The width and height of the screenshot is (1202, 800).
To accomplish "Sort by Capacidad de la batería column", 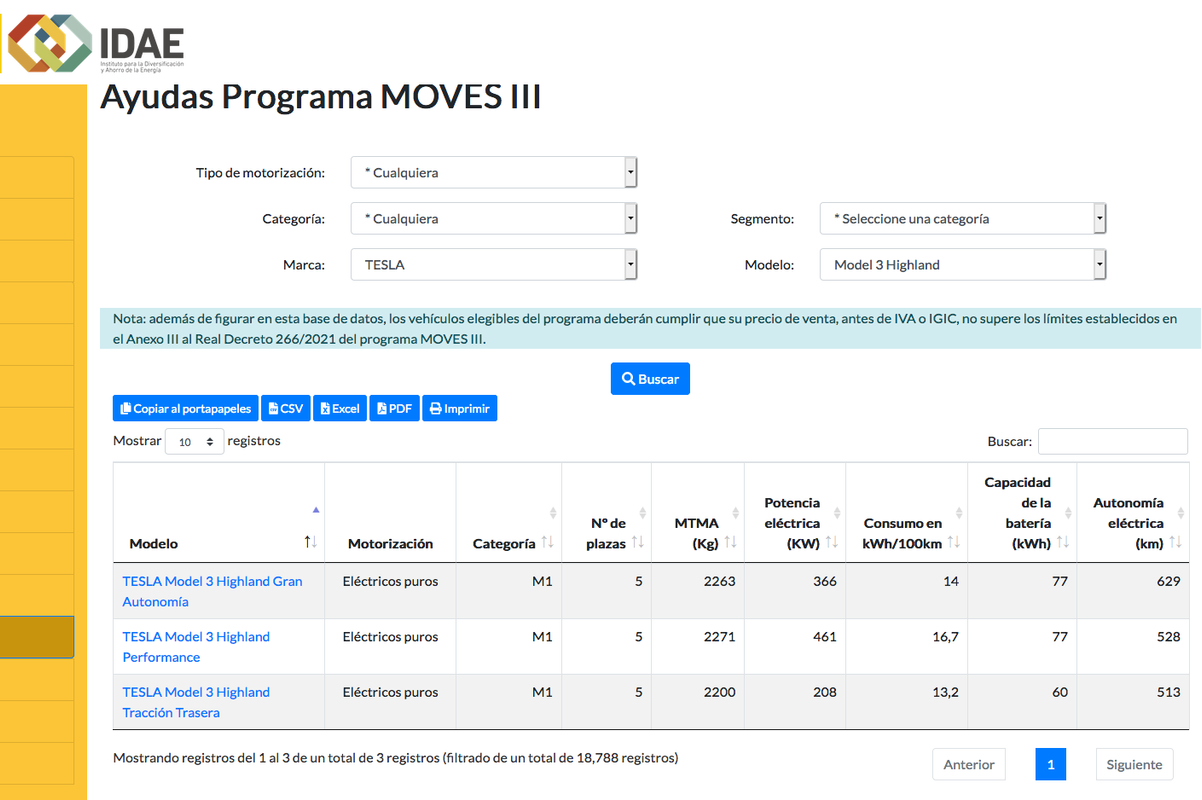I will pos(1022,512).
